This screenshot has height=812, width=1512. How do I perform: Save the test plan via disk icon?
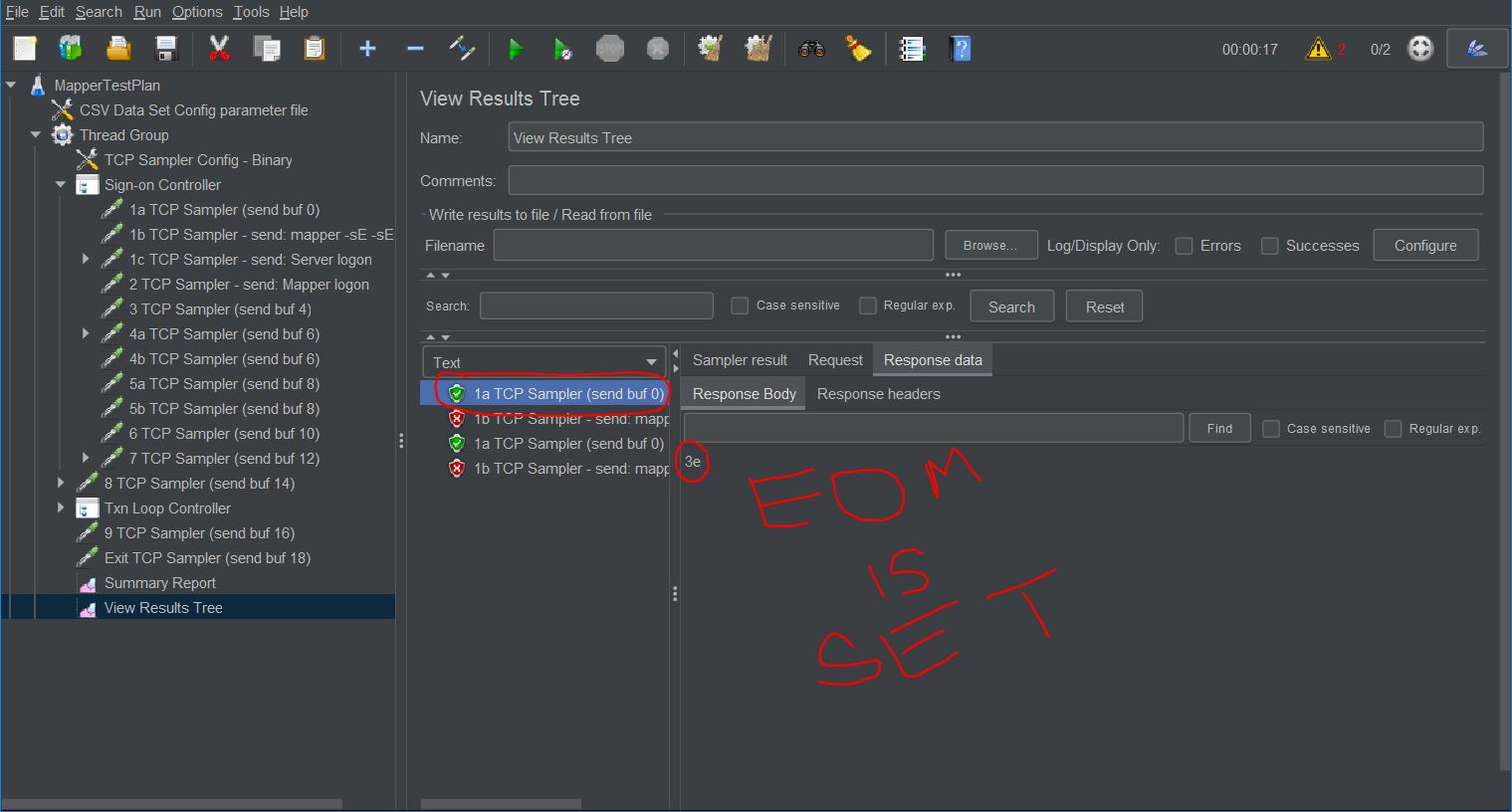[166, 48]
